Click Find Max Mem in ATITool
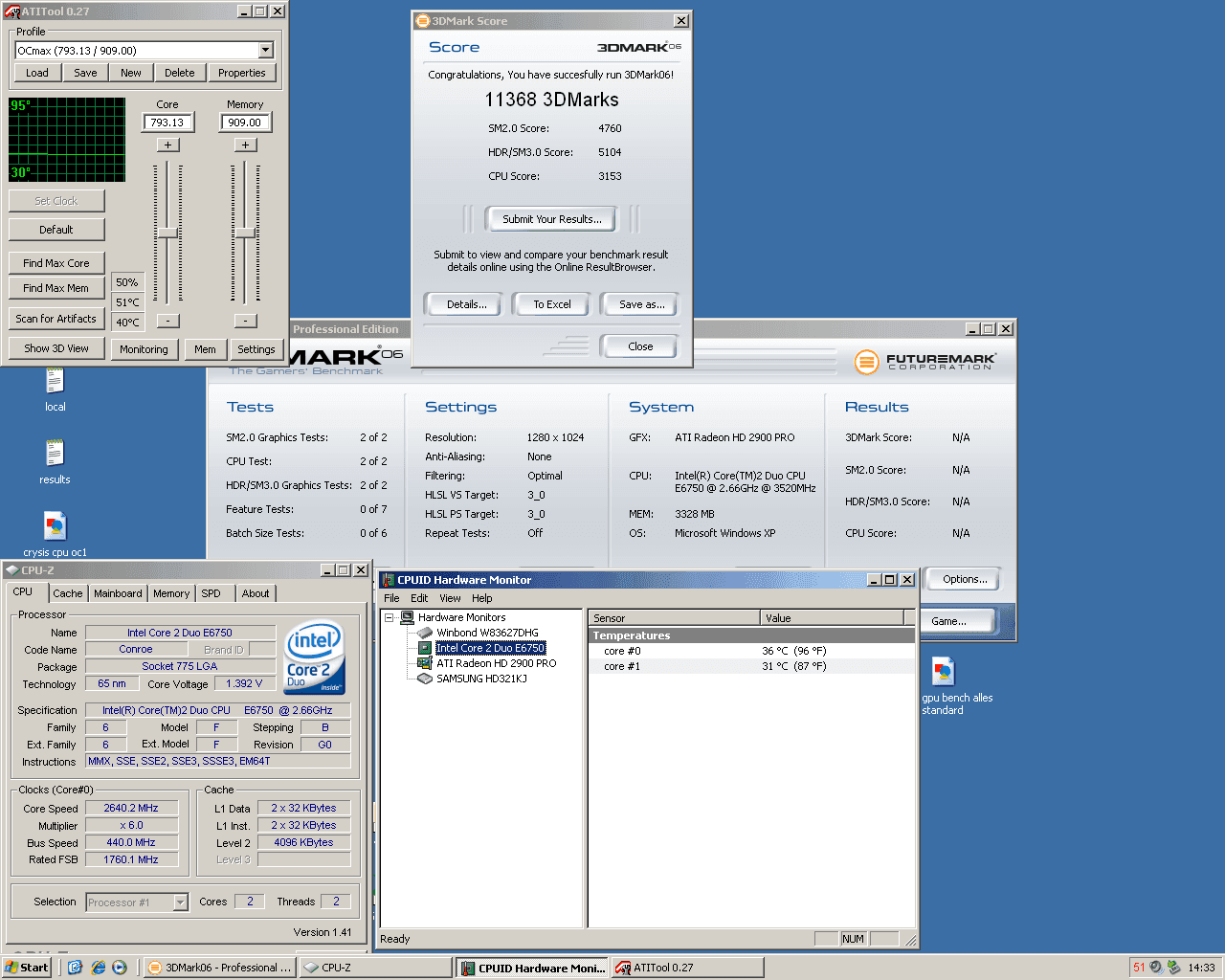 tap(56, 288)
